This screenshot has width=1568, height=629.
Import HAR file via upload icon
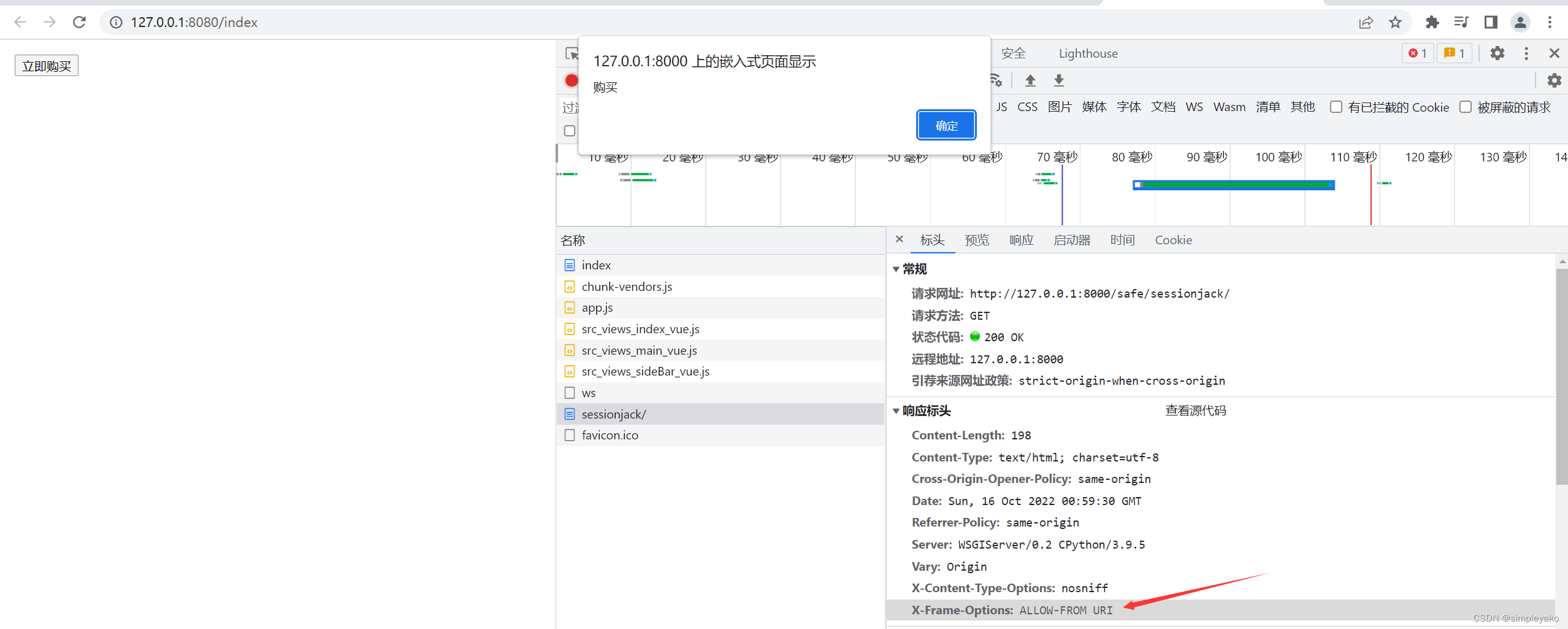[x=1030, y=80]
